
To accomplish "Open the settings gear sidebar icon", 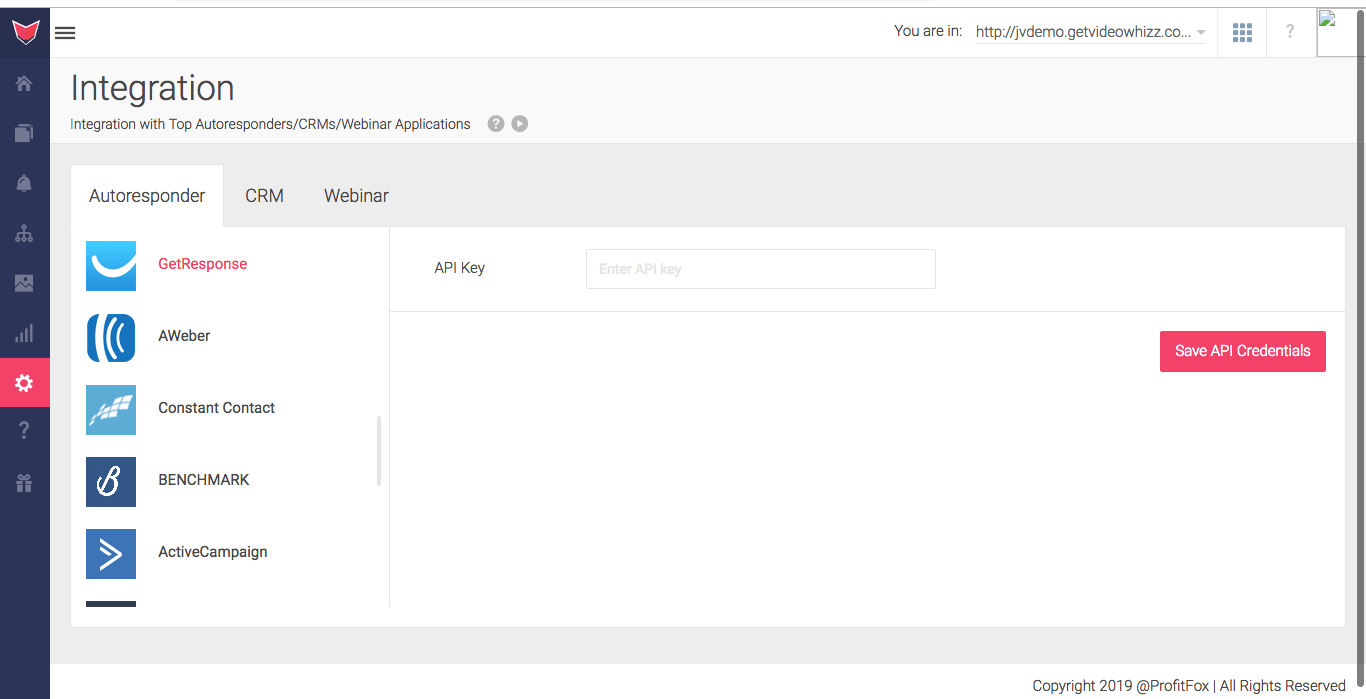I will pos(24,383).
